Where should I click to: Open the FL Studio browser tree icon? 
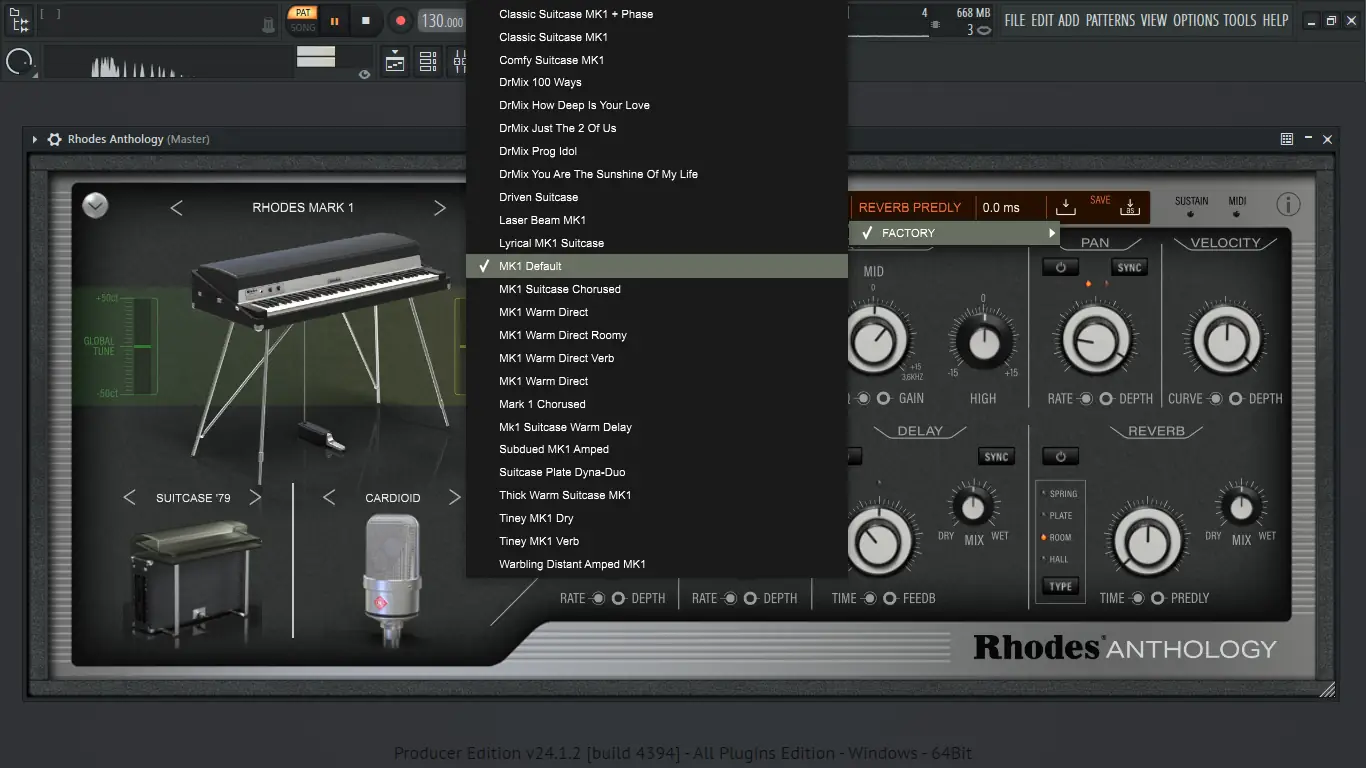[x=20, y=20]
